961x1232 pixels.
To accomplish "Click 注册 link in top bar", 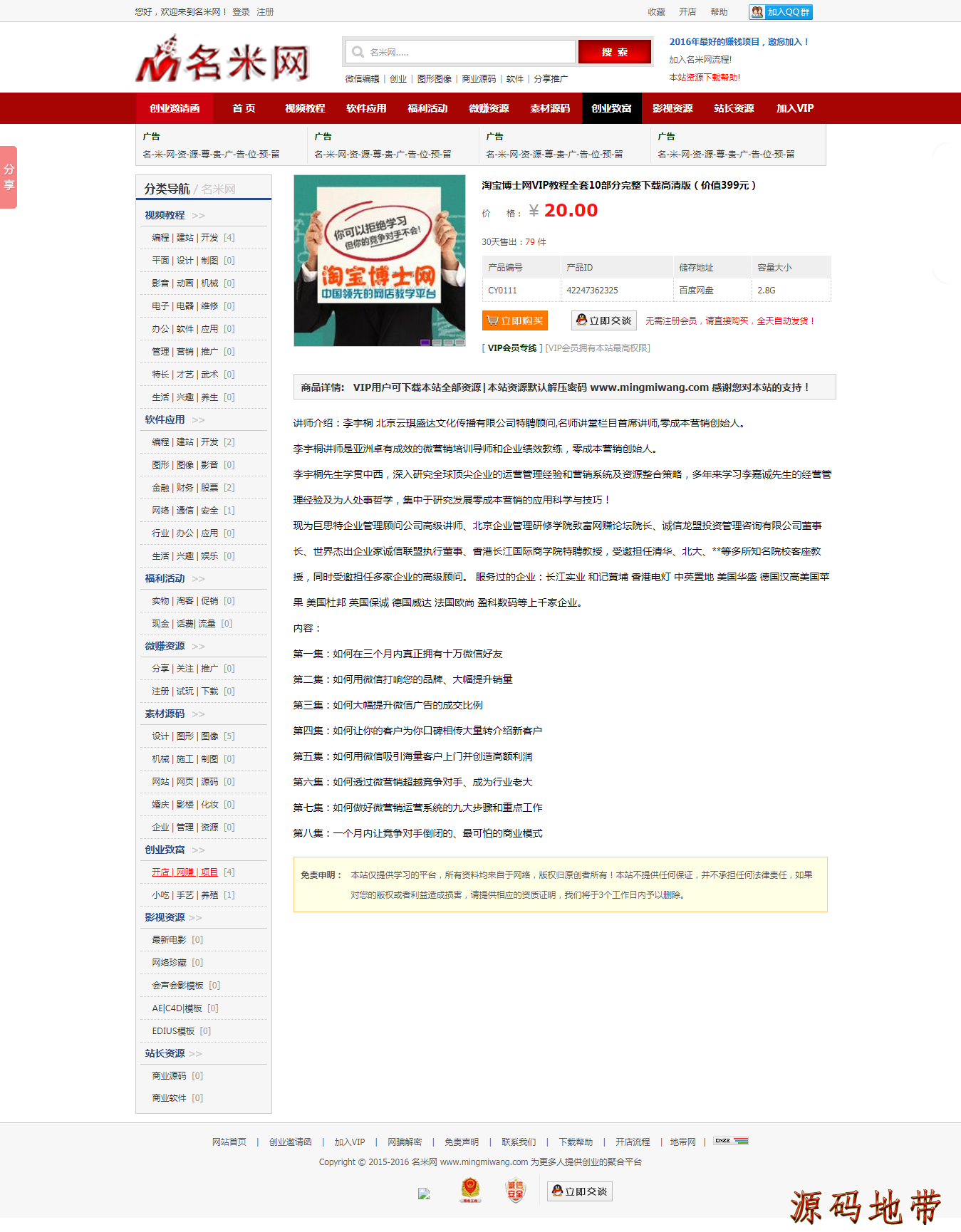I will point(265,12).
